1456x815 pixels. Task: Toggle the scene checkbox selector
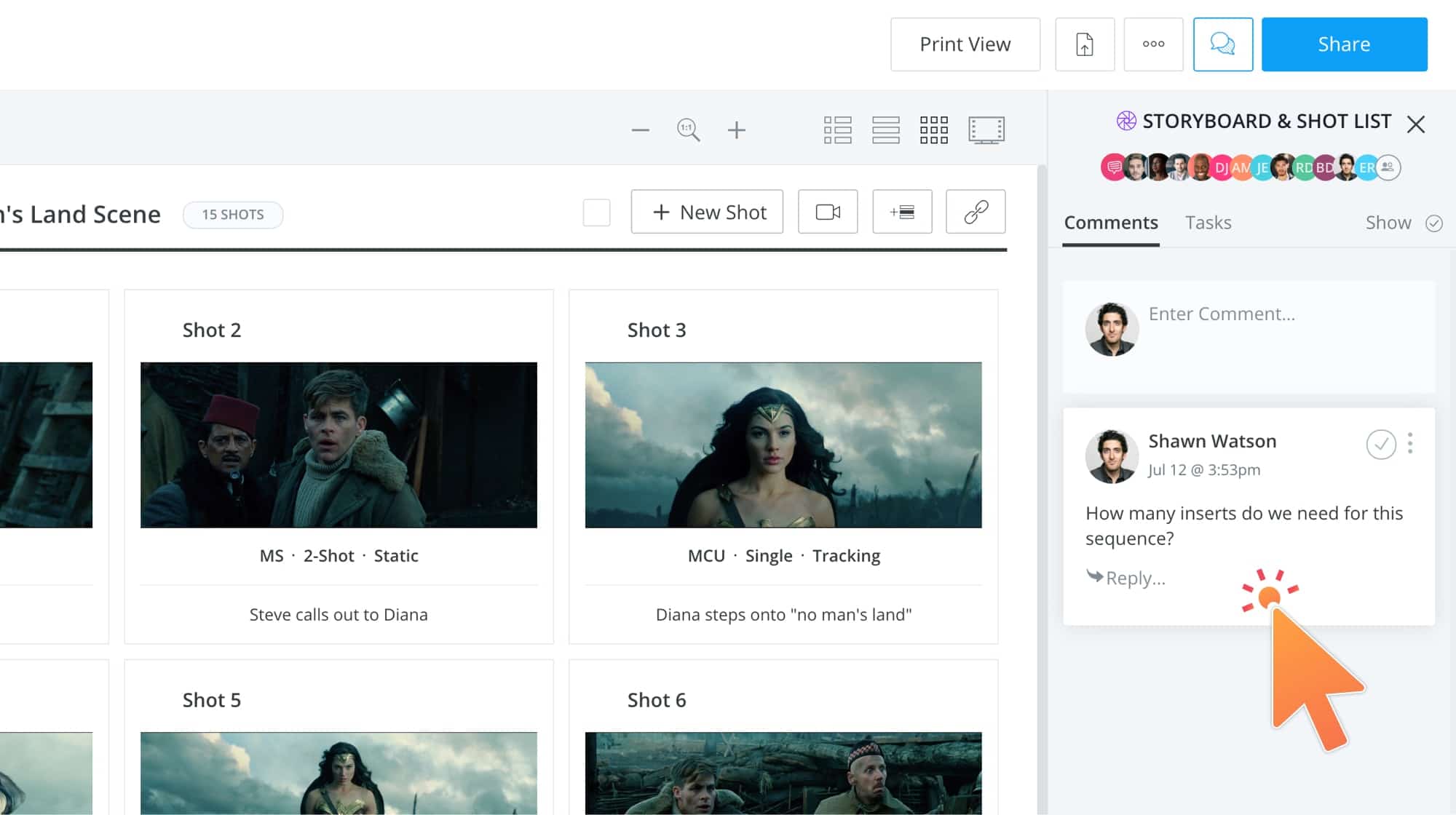[597, 213]
